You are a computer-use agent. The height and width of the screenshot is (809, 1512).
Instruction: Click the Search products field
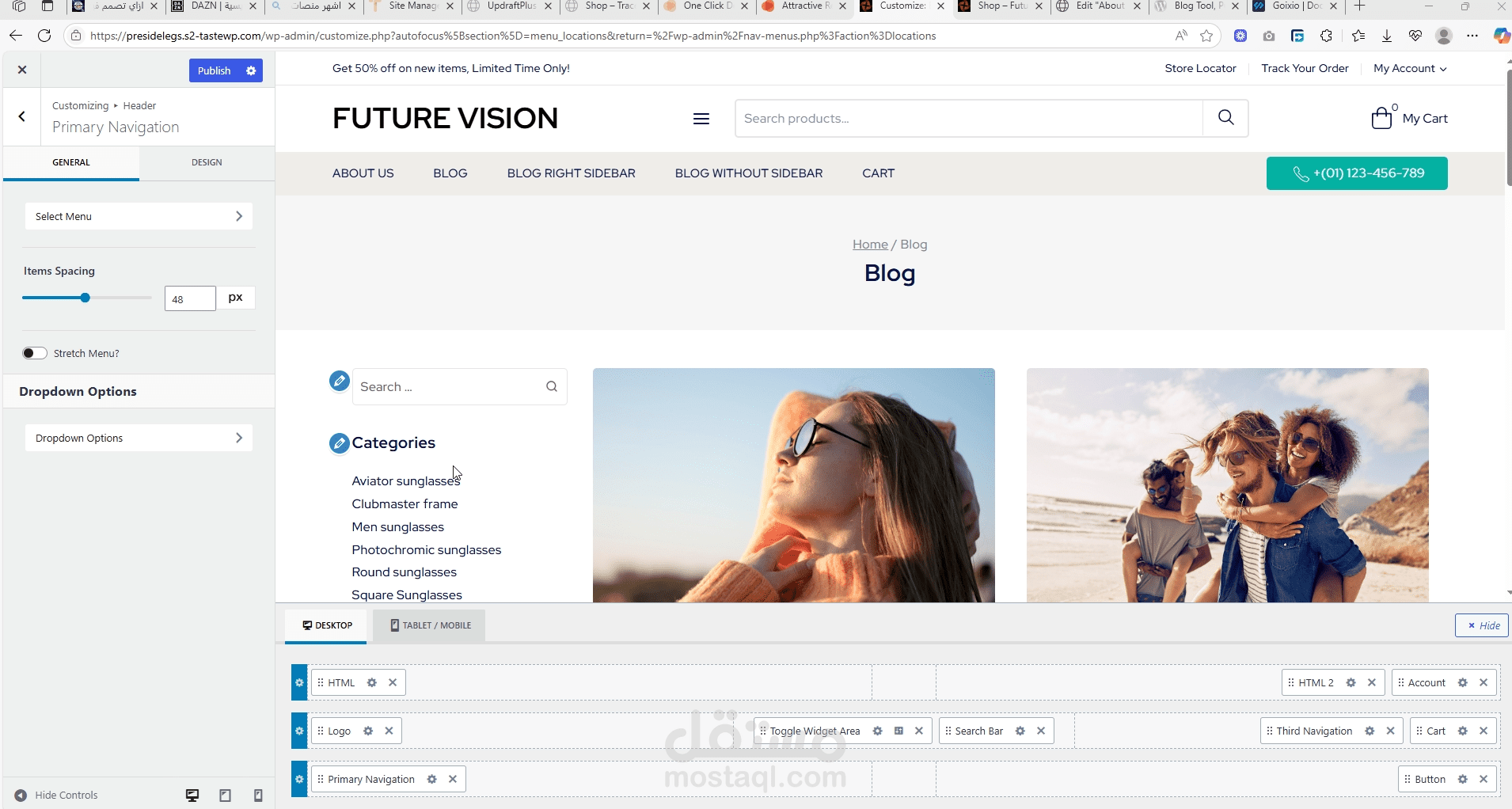(x=969, y=118)
